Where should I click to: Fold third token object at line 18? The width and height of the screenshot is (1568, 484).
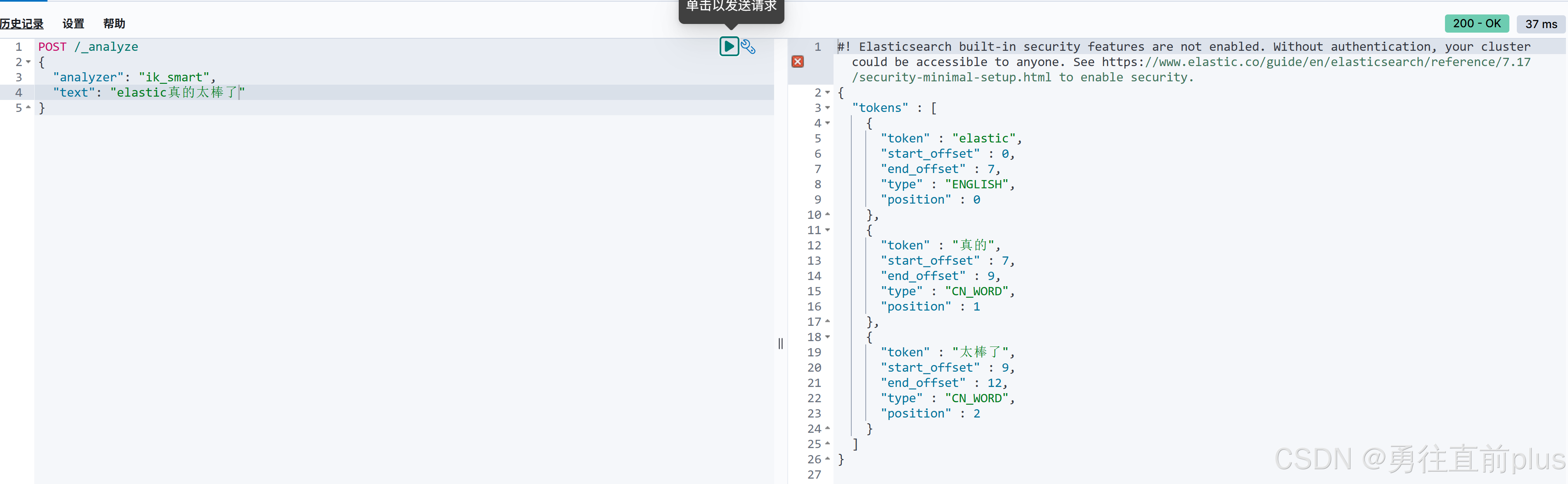pyautogui.click(x=827, y=337)
